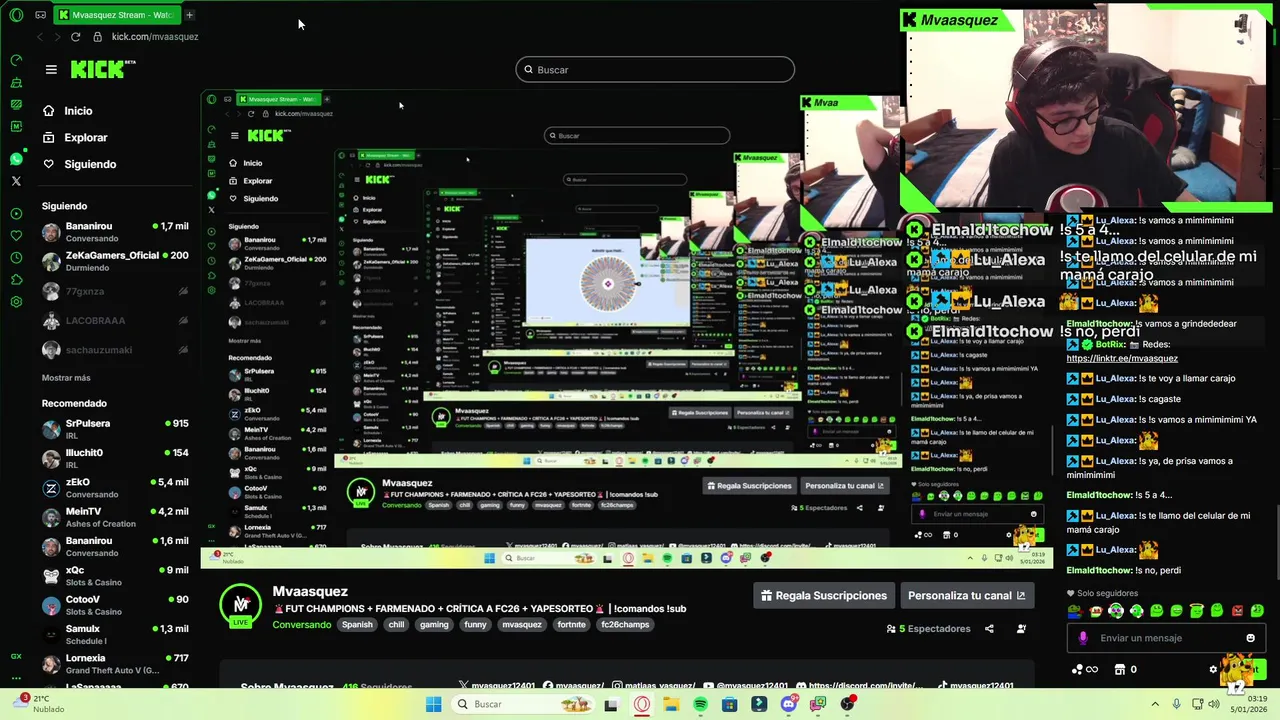Go to Siguiendo in Kick sidebar

pos(90,164)
